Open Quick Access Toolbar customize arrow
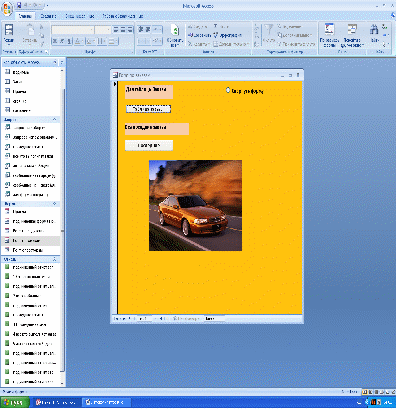This screenshot has height=409, width=397. (x=47, y=5)
